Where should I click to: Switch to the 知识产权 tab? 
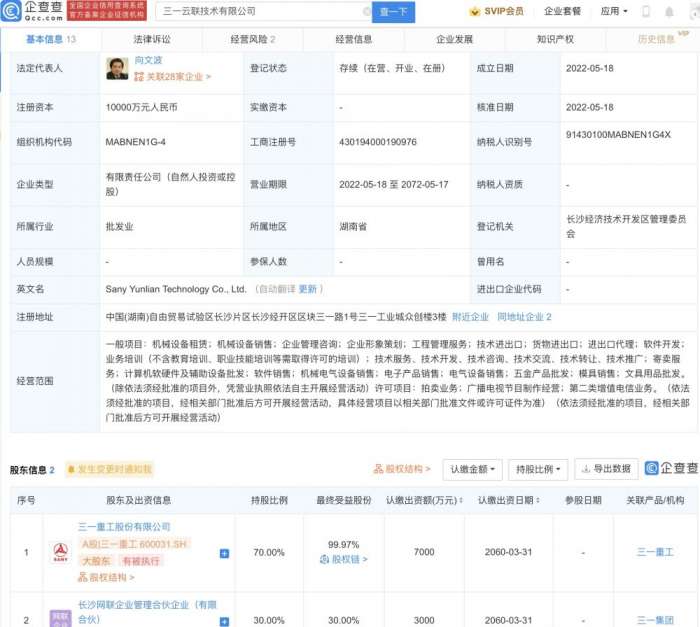[x=554, y=40]
